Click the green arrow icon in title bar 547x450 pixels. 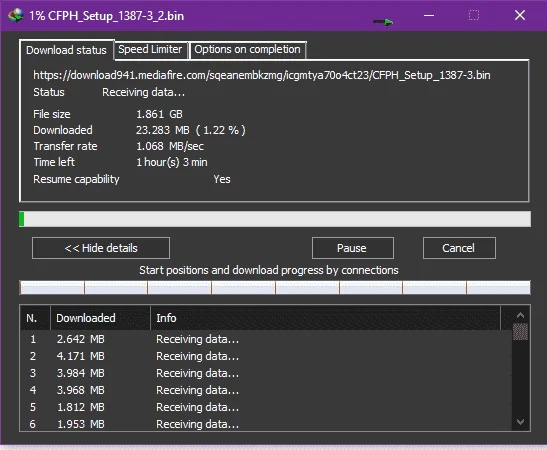coord(383,22)
